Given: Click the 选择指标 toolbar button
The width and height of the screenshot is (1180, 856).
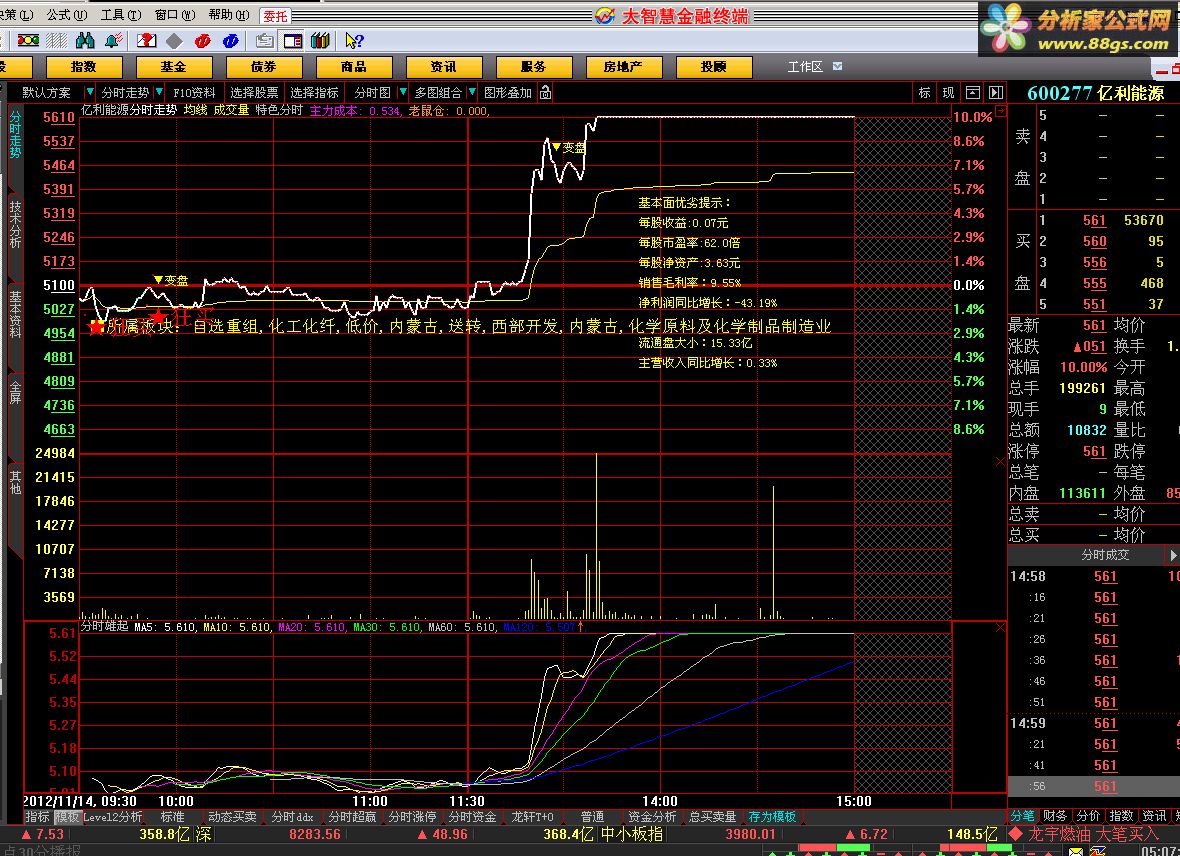Looking at the screenshot, I should 314,93.
